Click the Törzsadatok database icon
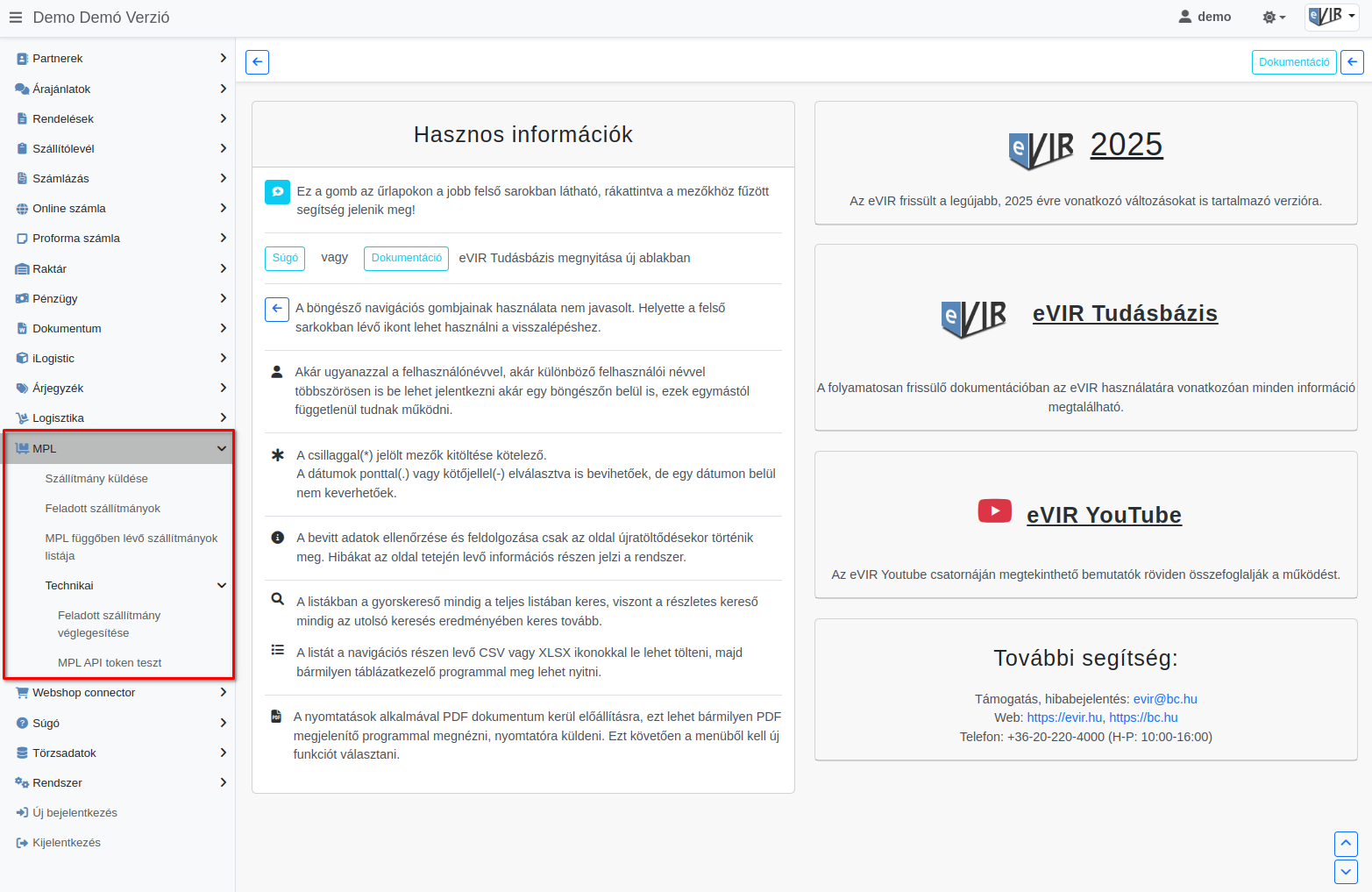The height and width of the screenshot is (892, 1372). 22,753
